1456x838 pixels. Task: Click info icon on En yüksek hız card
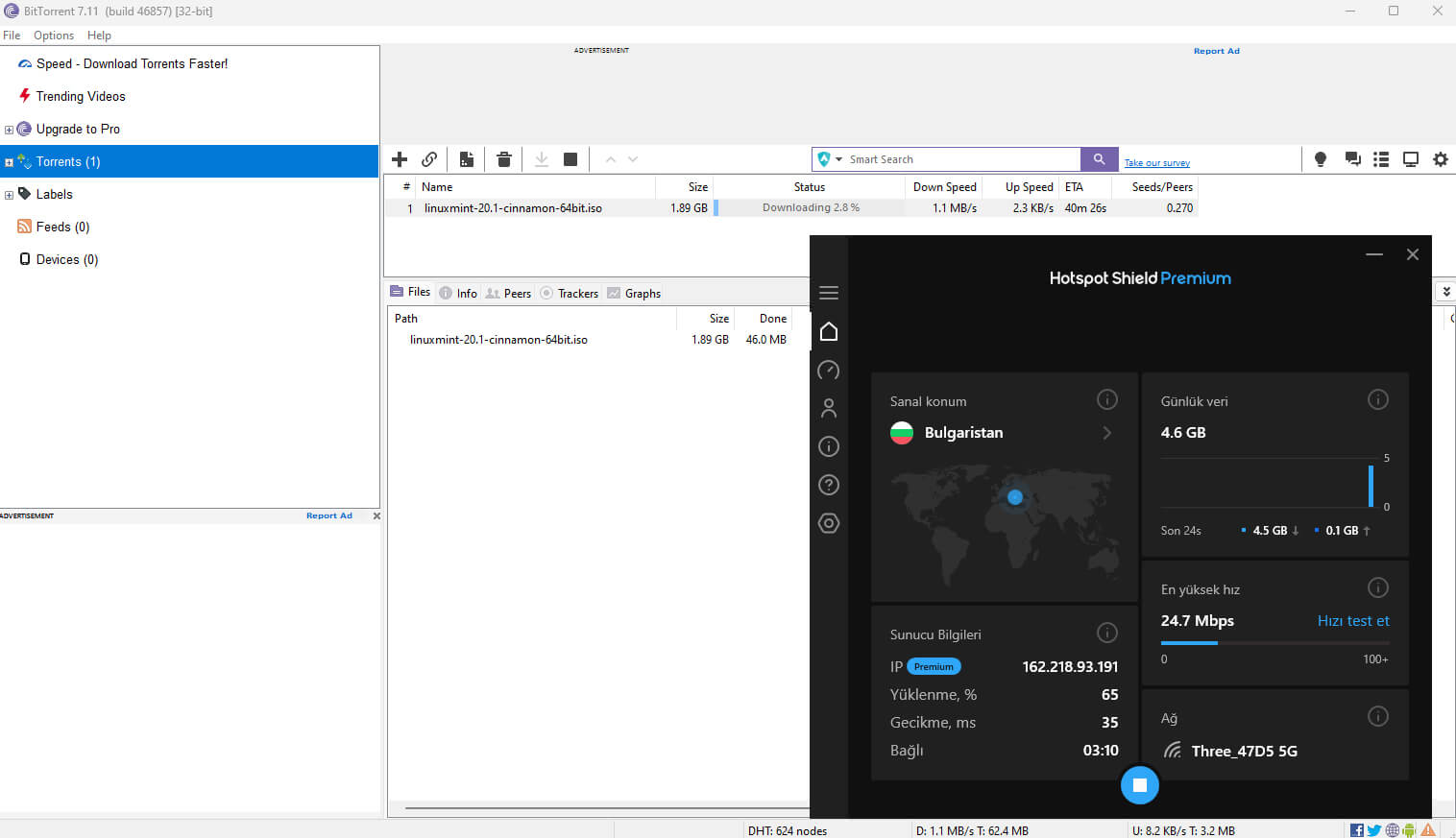click(x=1378, y=587)
